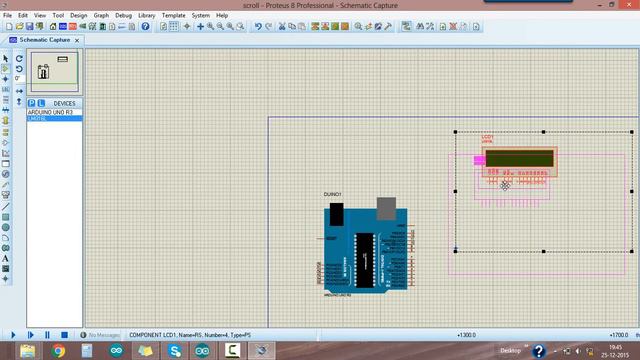Toggle the grid display icon
This screenshot has height=360, width=640.
click(x=173, y=27)
